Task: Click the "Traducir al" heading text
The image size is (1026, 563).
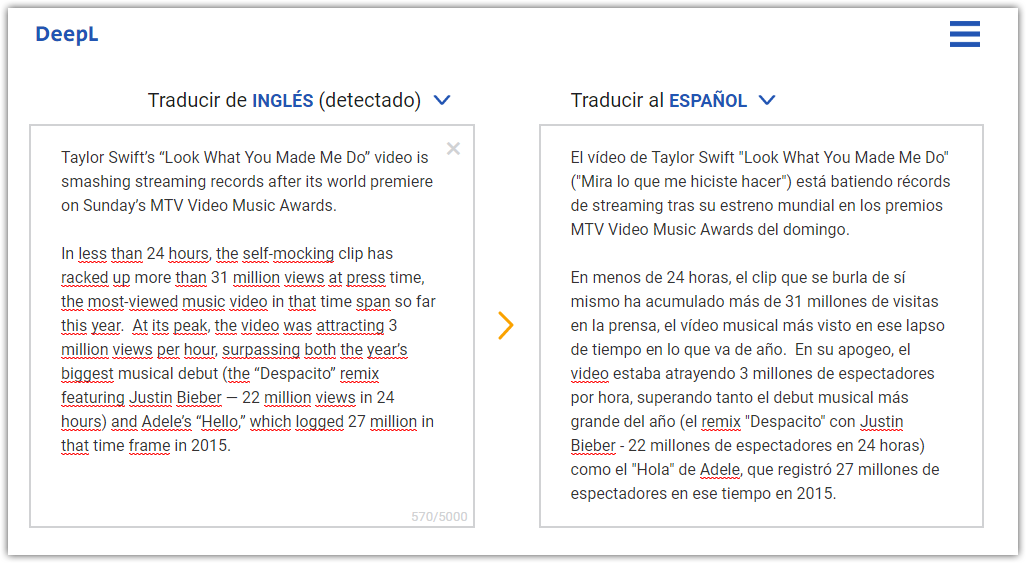Action: 617,101
